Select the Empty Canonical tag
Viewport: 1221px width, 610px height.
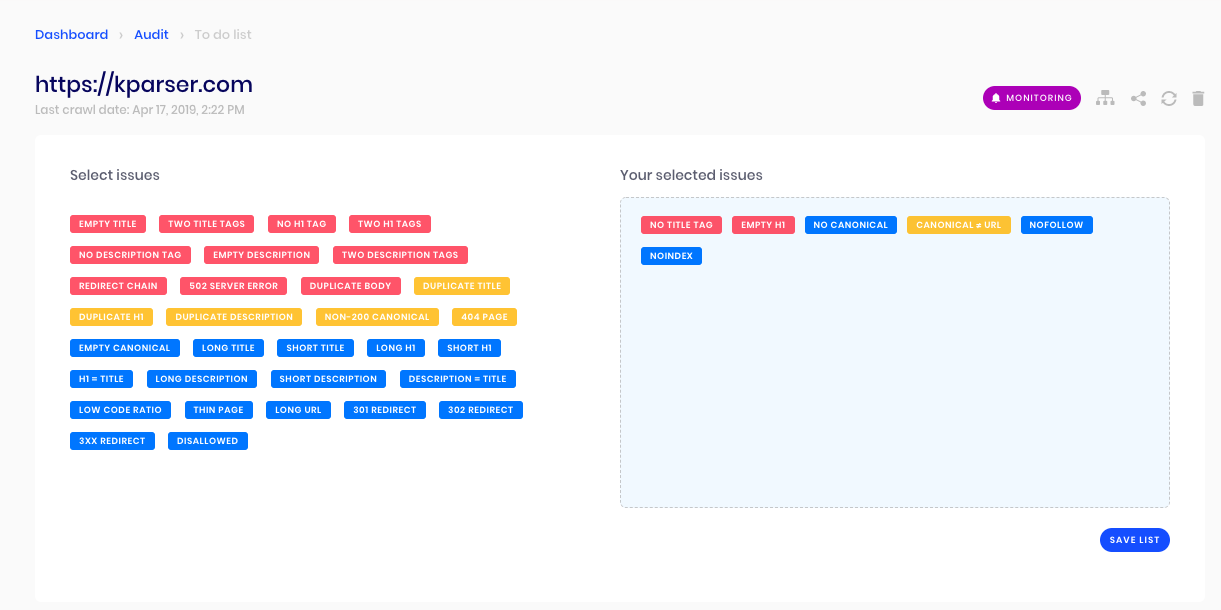click(x=125, y=348)
